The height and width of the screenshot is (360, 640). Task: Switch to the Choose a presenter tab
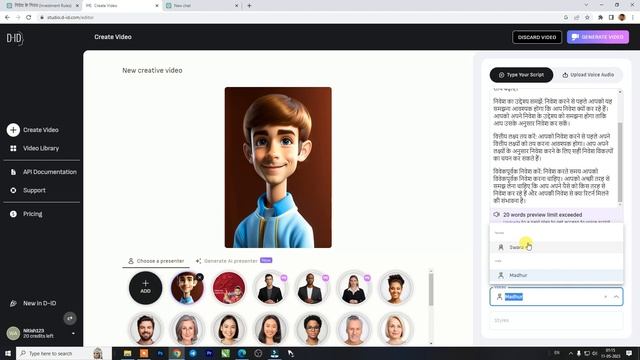coord(156,261)
